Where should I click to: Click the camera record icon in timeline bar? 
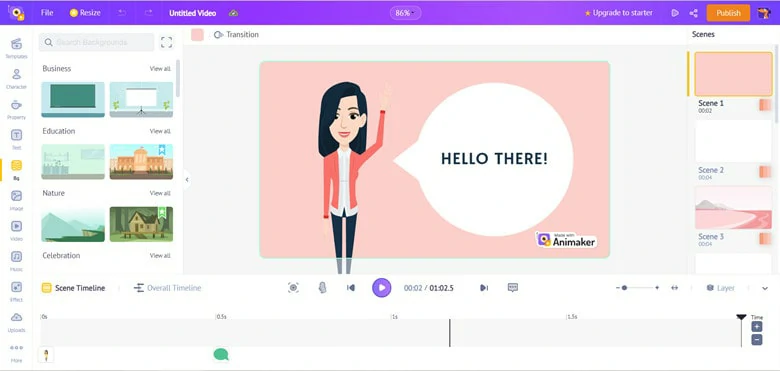293,287
